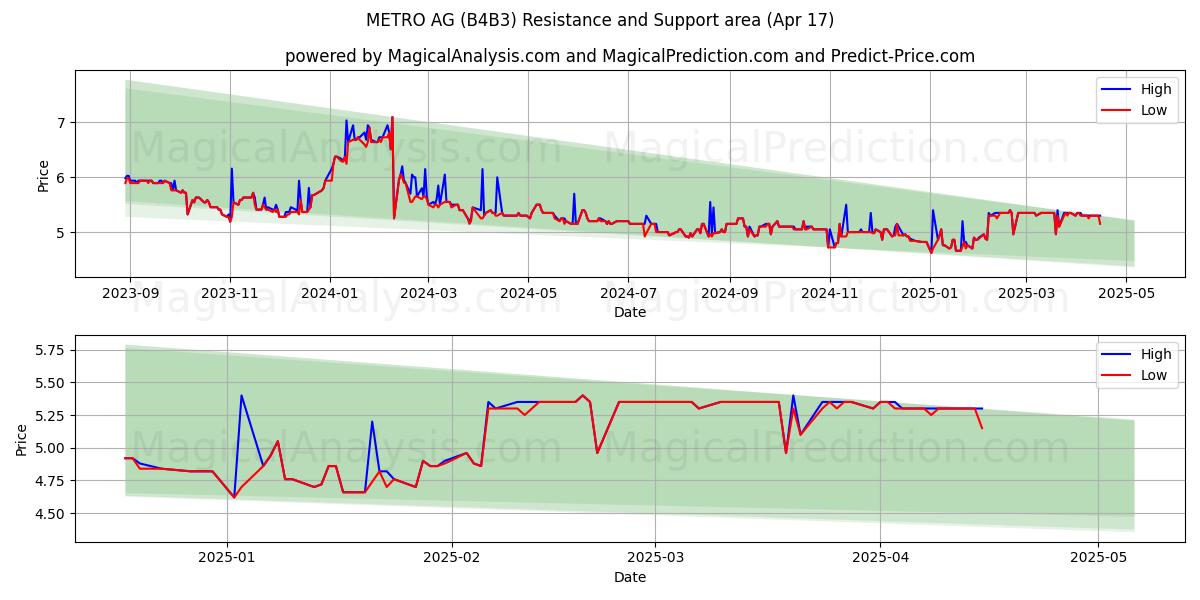Click the price tick '7' on top chart
This screenshot has height=600, width=1200.
pos(60,123)
